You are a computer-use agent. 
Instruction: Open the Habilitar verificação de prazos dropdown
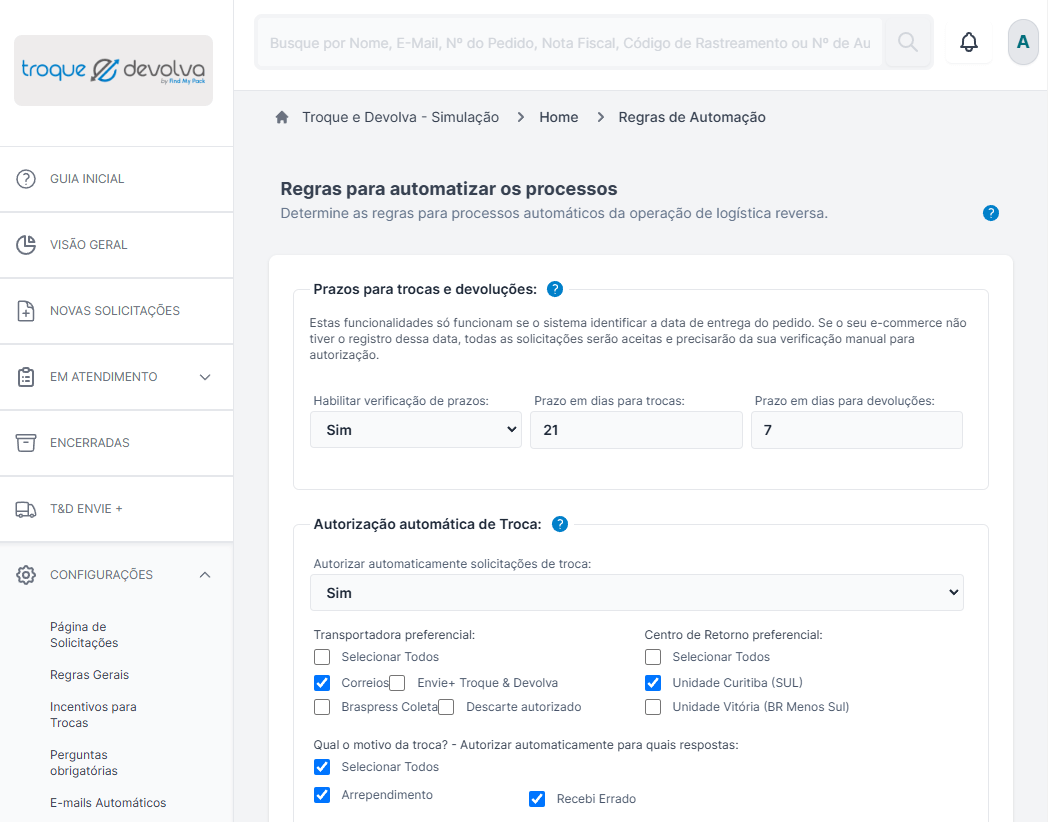415,429
